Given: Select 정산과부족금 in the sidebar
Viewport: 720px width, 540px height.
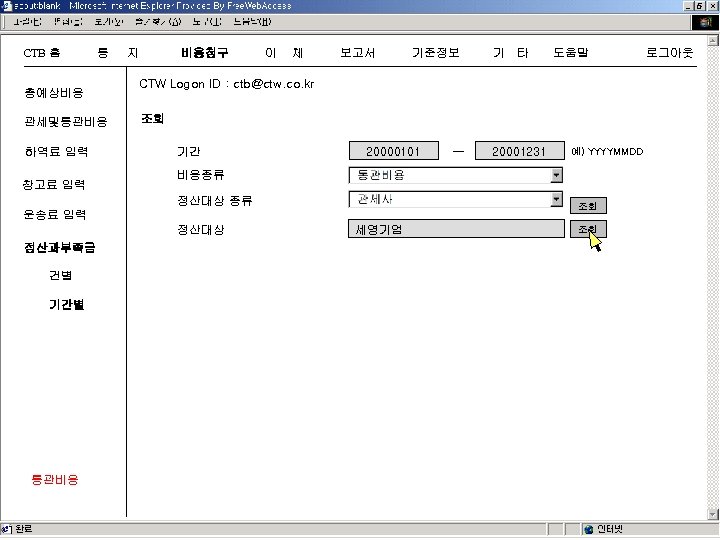Looking at the screenshot, I should tap(60, 248).
